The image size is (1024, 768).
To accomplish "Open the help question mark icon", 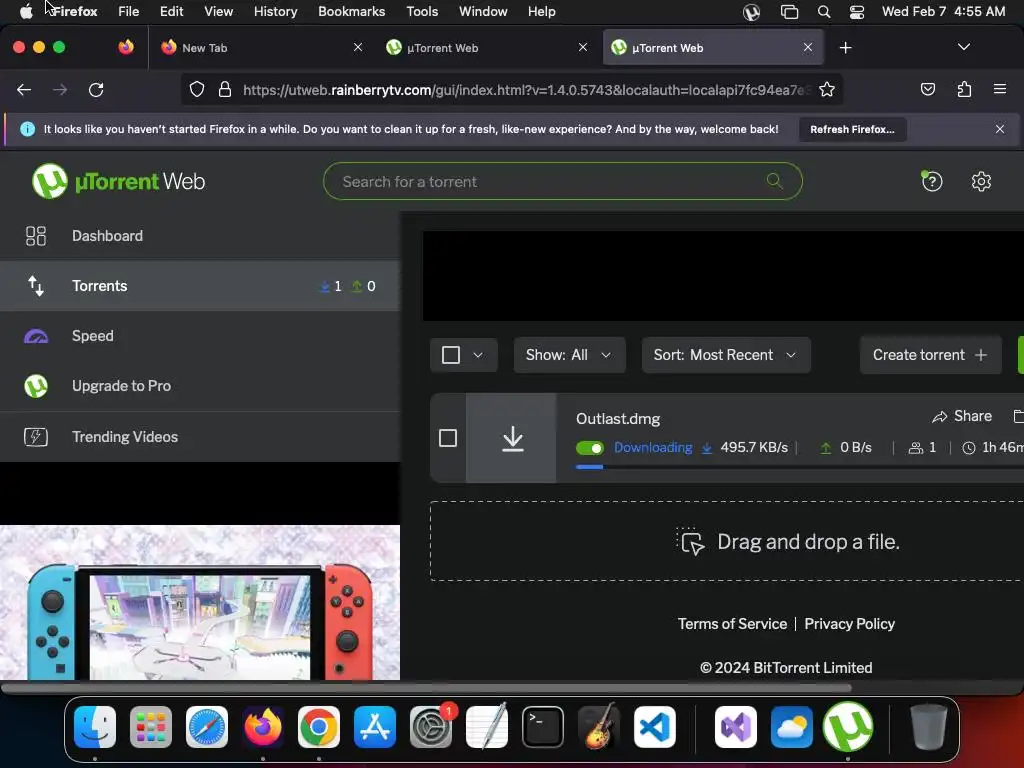I will [931, 181].
